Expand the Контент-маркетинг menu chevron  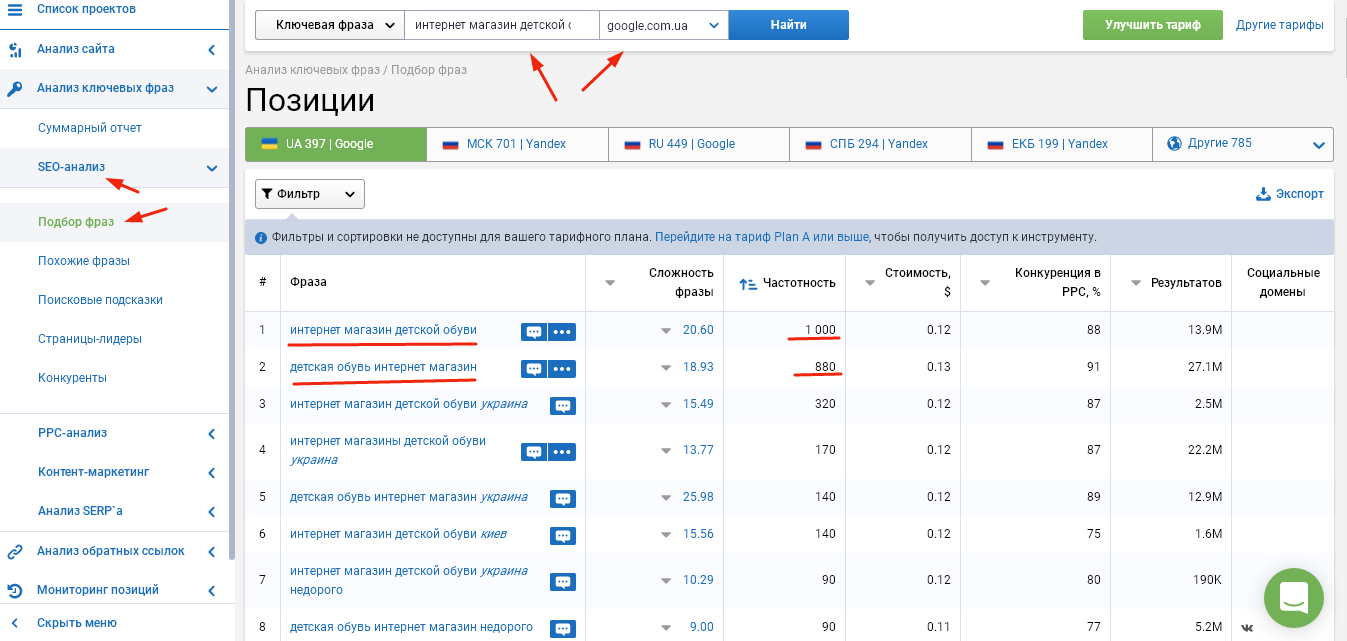point(212,472)
